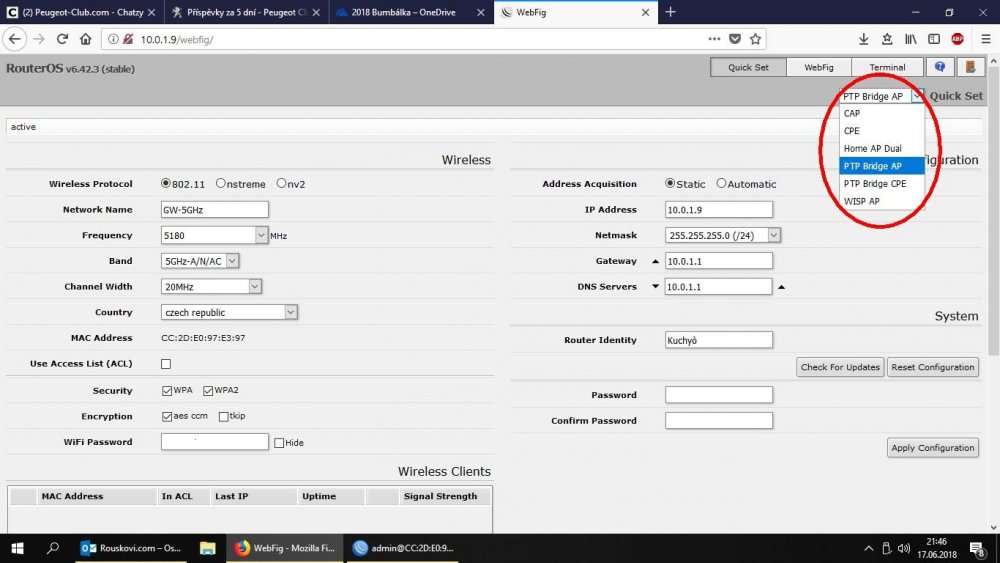Click the Quick Set button
Screen dimensions: 1000x563
(x=748, y=67)
